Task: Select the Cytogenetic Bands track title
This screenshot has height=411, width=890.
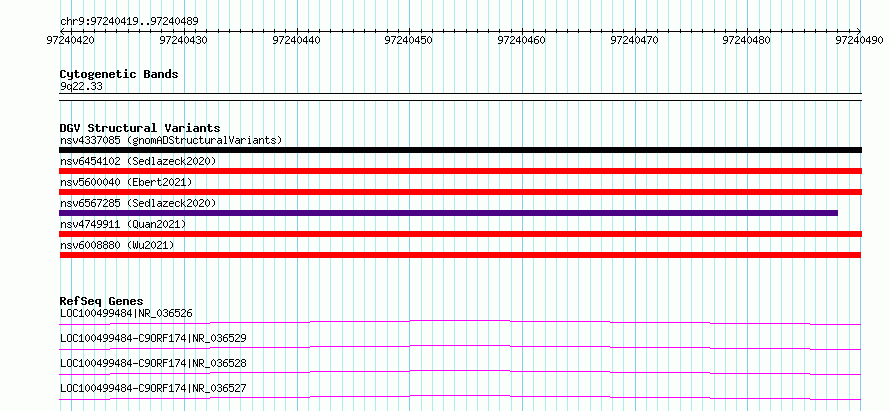Action: coord(119,74)
